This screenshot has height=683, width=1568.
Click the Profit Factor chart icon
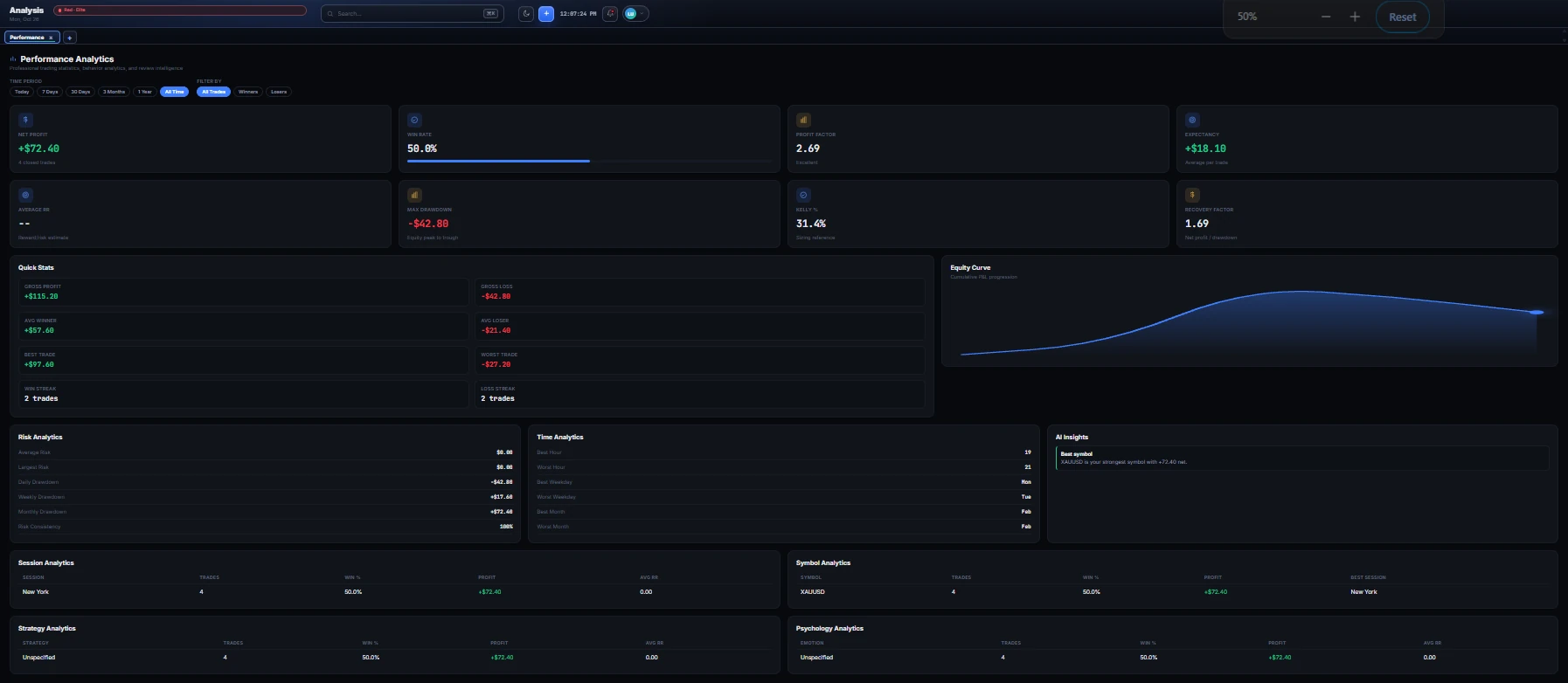[x=803, y=120]
